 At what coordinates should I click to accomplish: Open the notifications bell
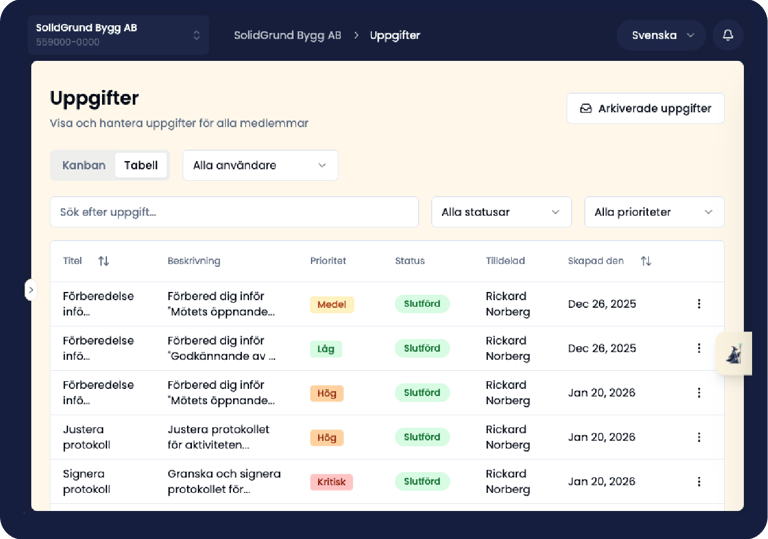(x=728, y=35)
